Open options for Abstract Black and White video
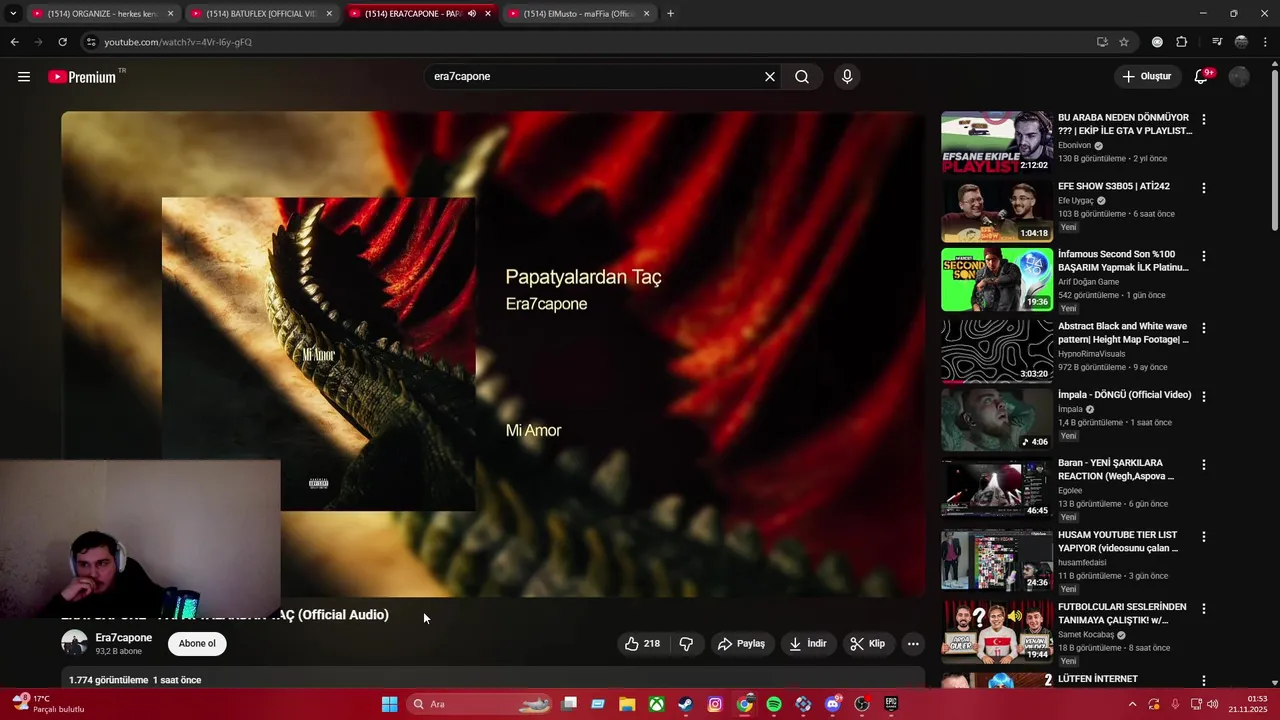 click(1204, 328)
